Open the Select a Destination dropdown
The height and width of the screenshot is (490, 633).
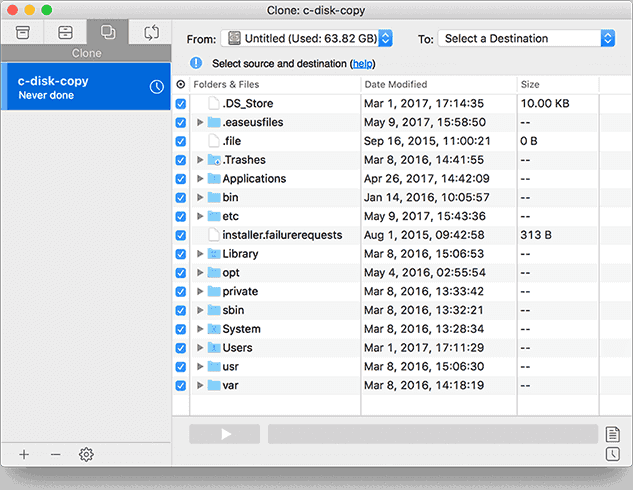(x=525, y=38)
